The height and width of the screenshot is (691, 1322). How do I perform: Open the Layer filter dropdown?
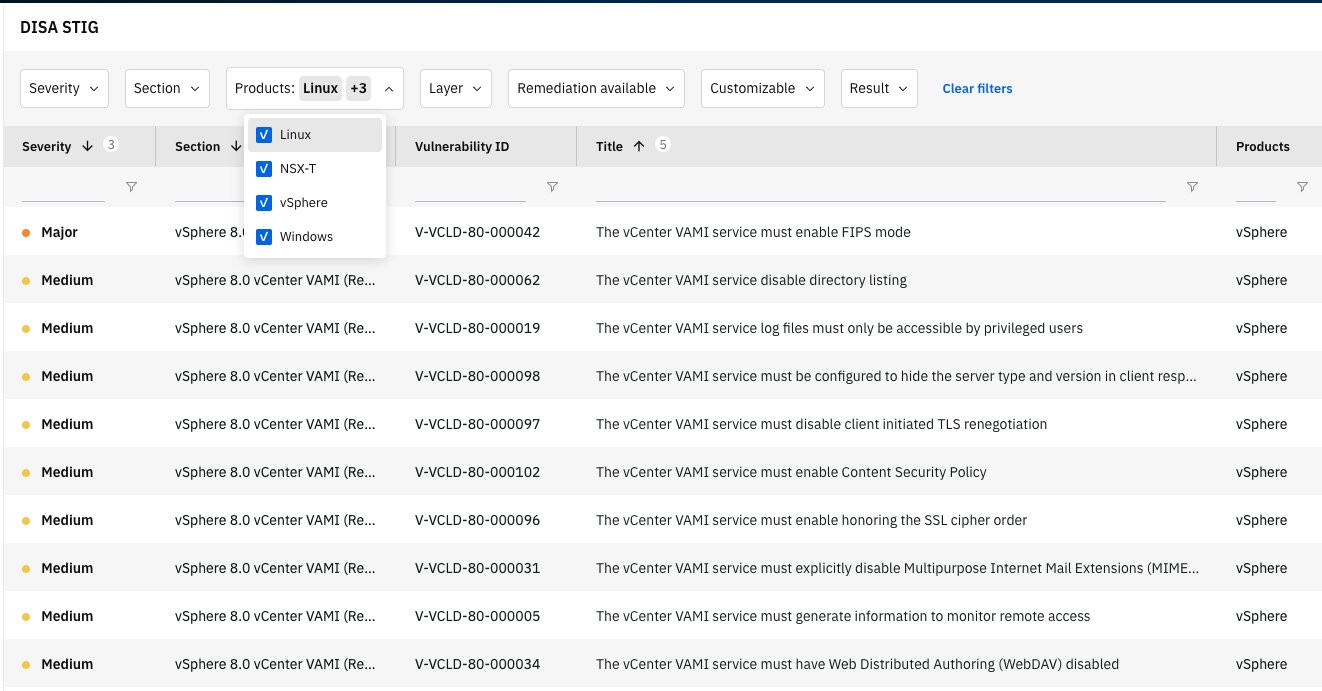[x=455, y=89]
